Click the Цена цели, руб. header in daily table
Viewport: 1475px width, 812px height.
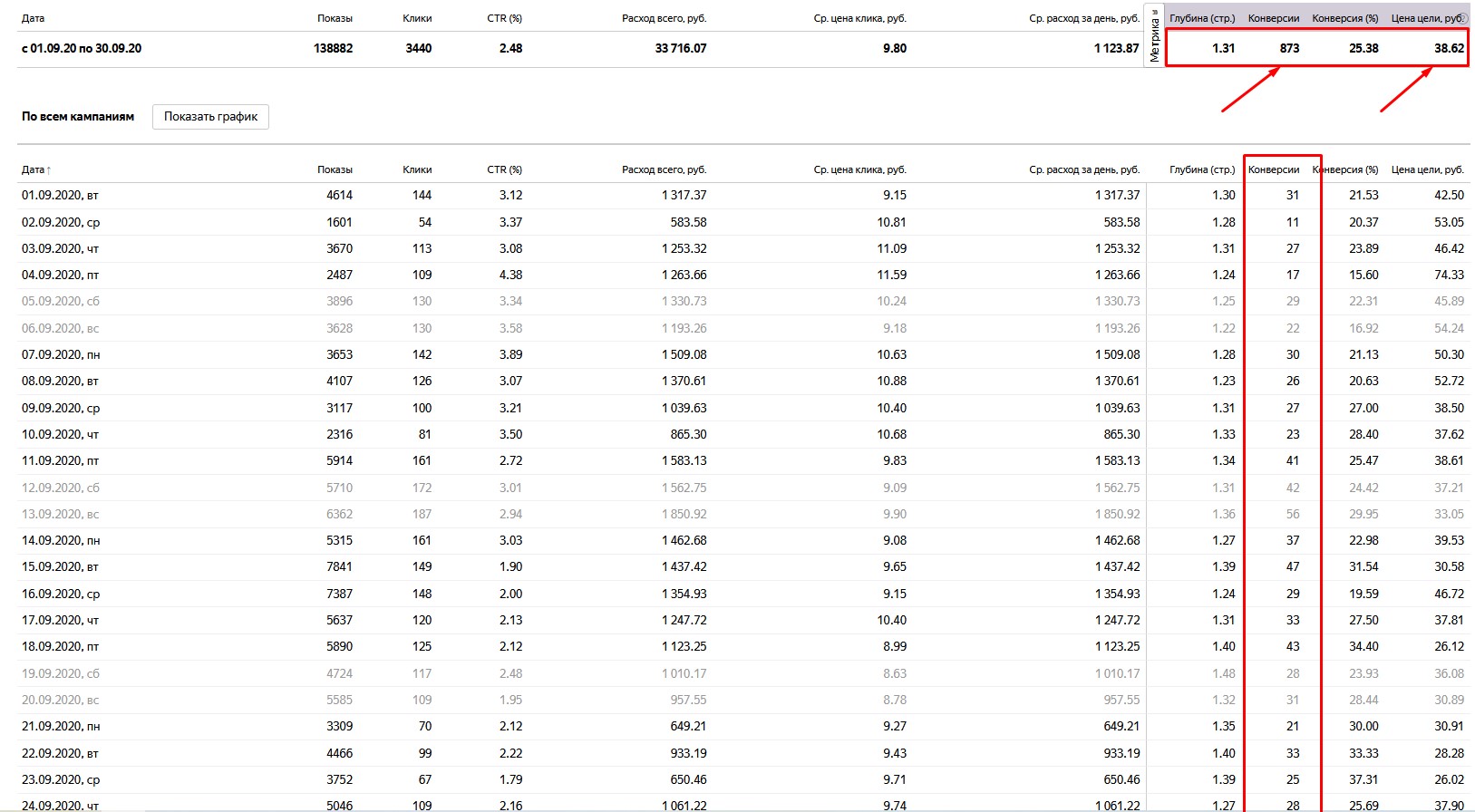[x=1428, y=169]
